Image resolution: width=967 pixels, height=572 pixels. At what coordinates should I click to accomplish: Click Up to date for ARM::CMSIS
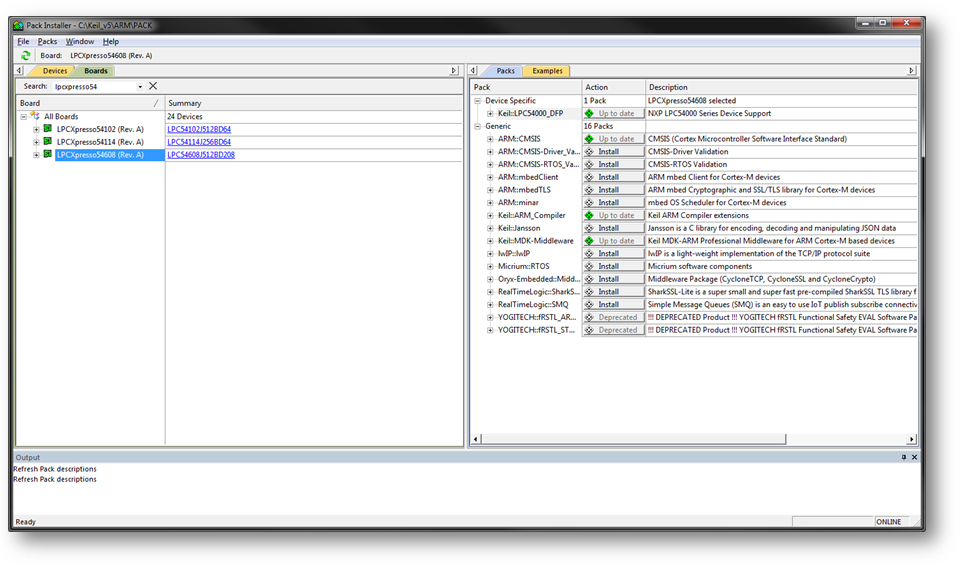tap(614, 139)
